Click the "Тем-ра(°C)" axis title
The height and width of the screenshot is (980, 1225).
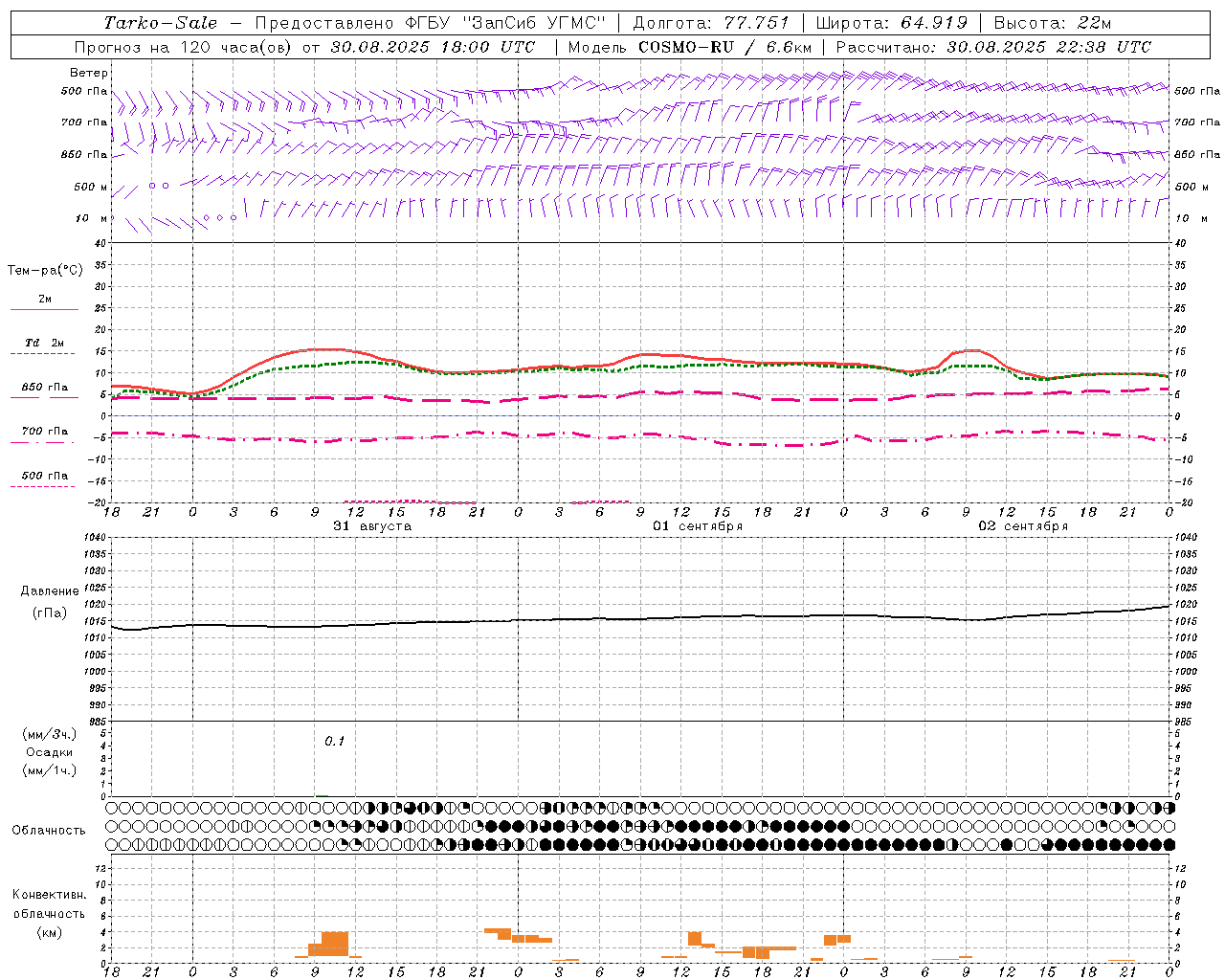tap(45, 271)
